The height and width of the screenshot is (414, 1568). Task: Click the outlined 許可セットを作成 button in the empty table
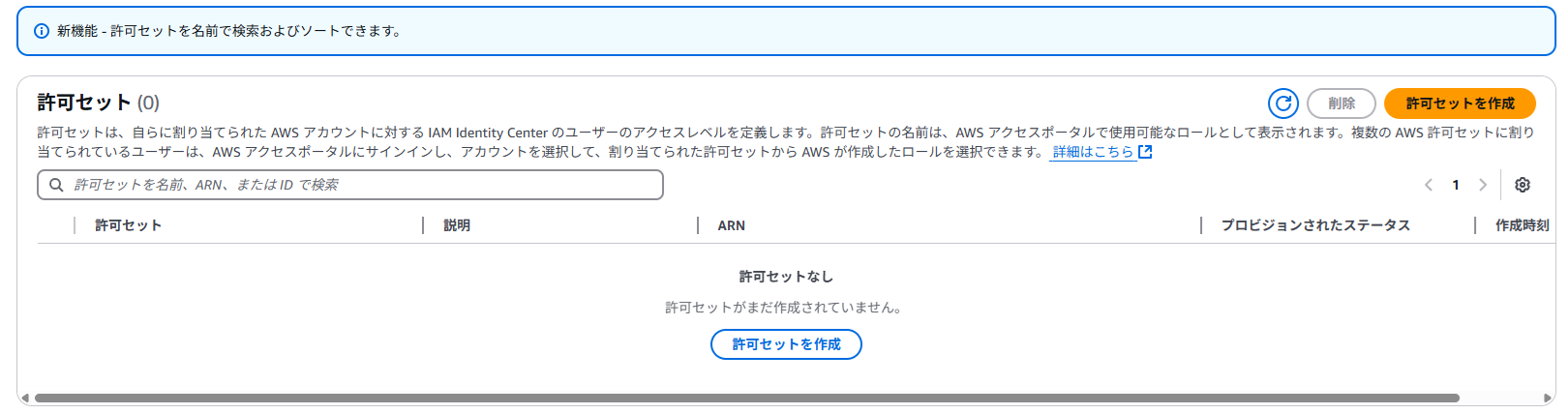click(786, 344)
